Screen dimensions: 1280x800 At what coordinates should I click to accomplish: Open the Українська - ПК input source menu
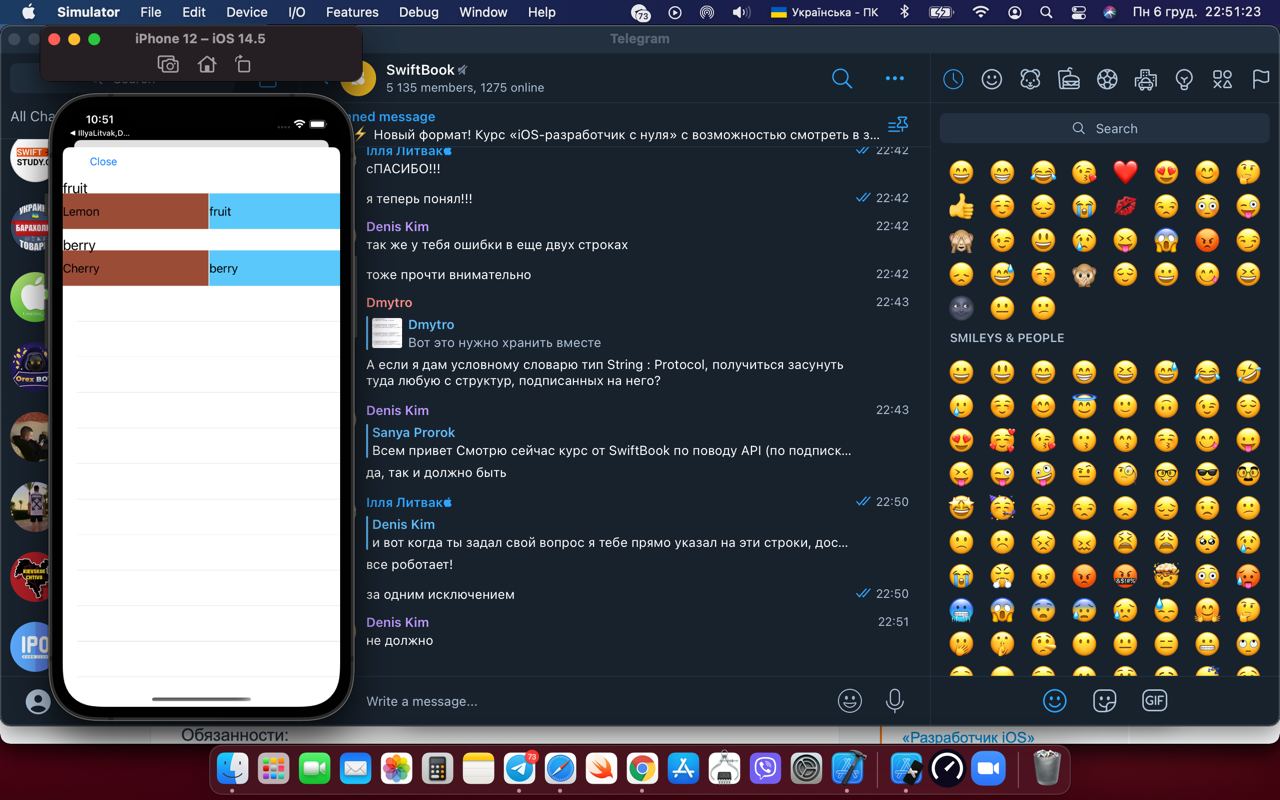point(826,12)
